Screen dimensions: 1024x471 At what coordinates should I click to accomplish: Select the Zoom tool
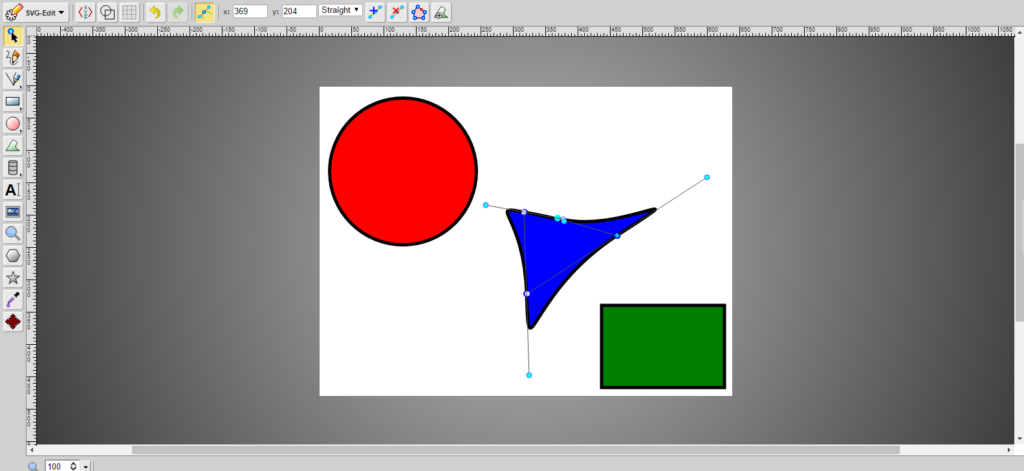click(13, 233)
